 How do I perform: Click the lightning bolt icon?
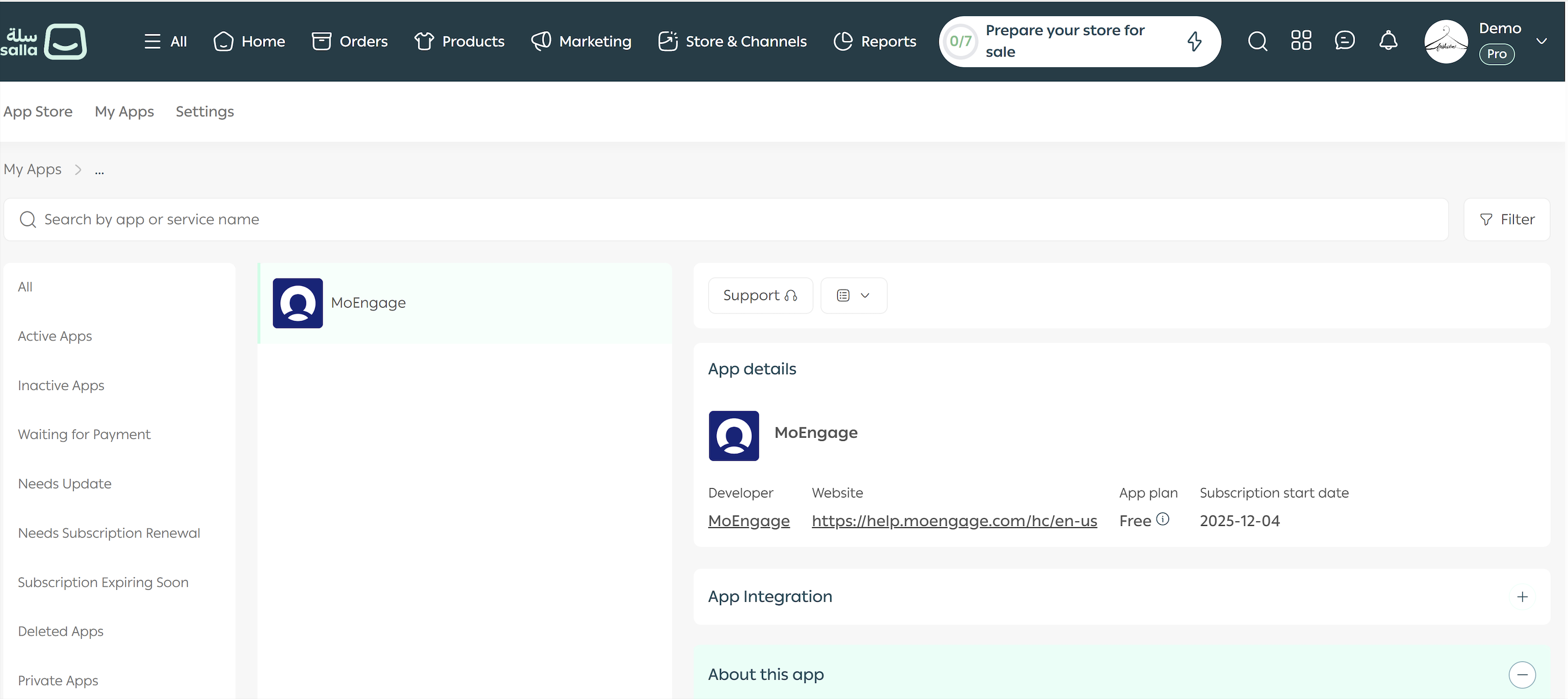pyautogui.click(x=1194, y=41)
